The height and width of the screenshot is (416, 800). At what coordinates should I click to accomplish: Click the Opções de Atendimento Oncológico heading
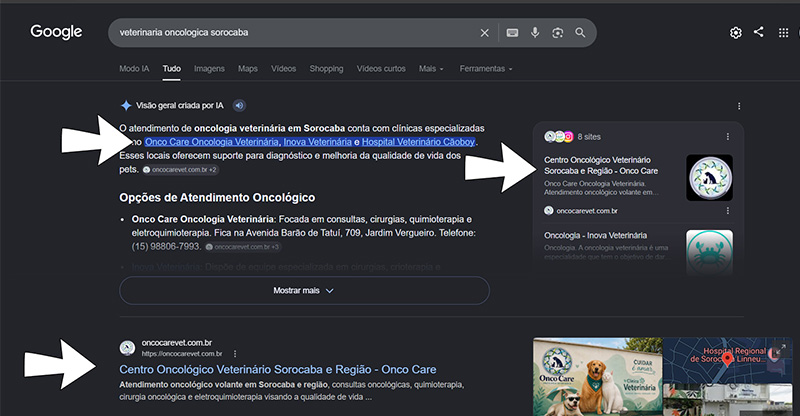coord(217,198)
